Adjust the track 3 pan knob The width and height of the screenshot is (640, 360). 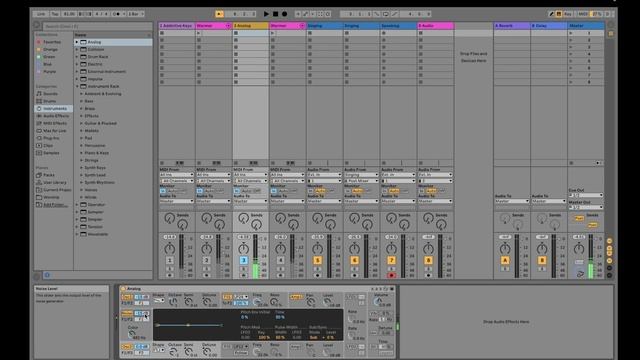244,248
